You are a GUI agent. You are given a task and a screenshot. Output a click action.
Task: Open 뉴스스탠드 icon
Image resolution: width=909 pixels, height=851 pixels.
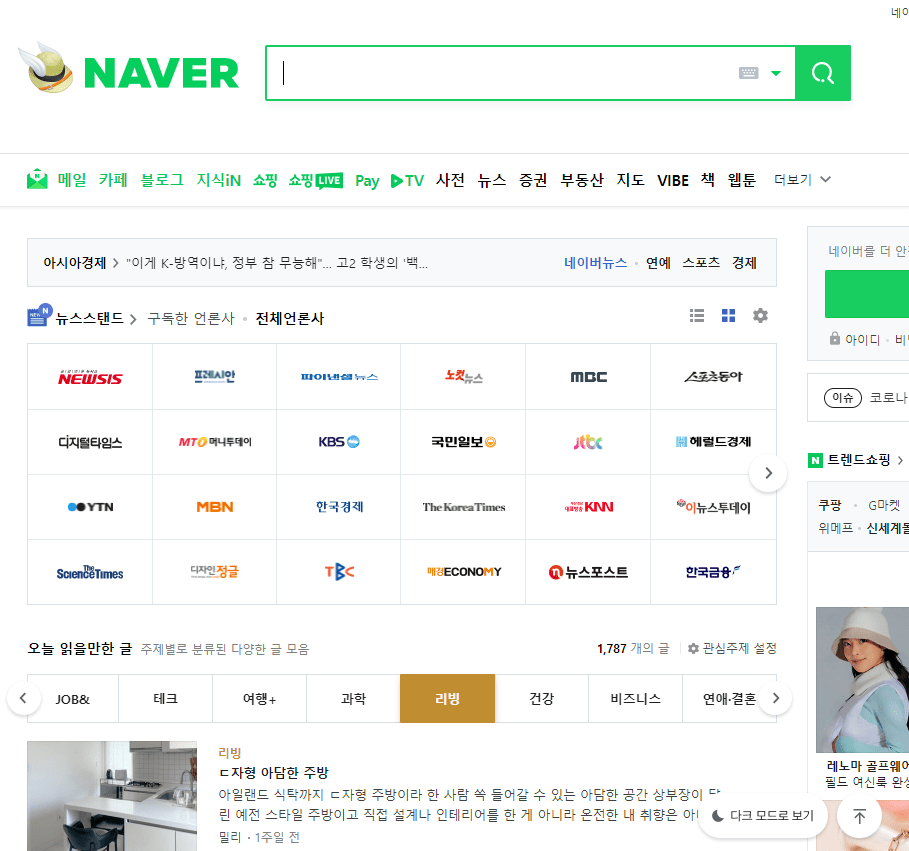coord(39,315)
